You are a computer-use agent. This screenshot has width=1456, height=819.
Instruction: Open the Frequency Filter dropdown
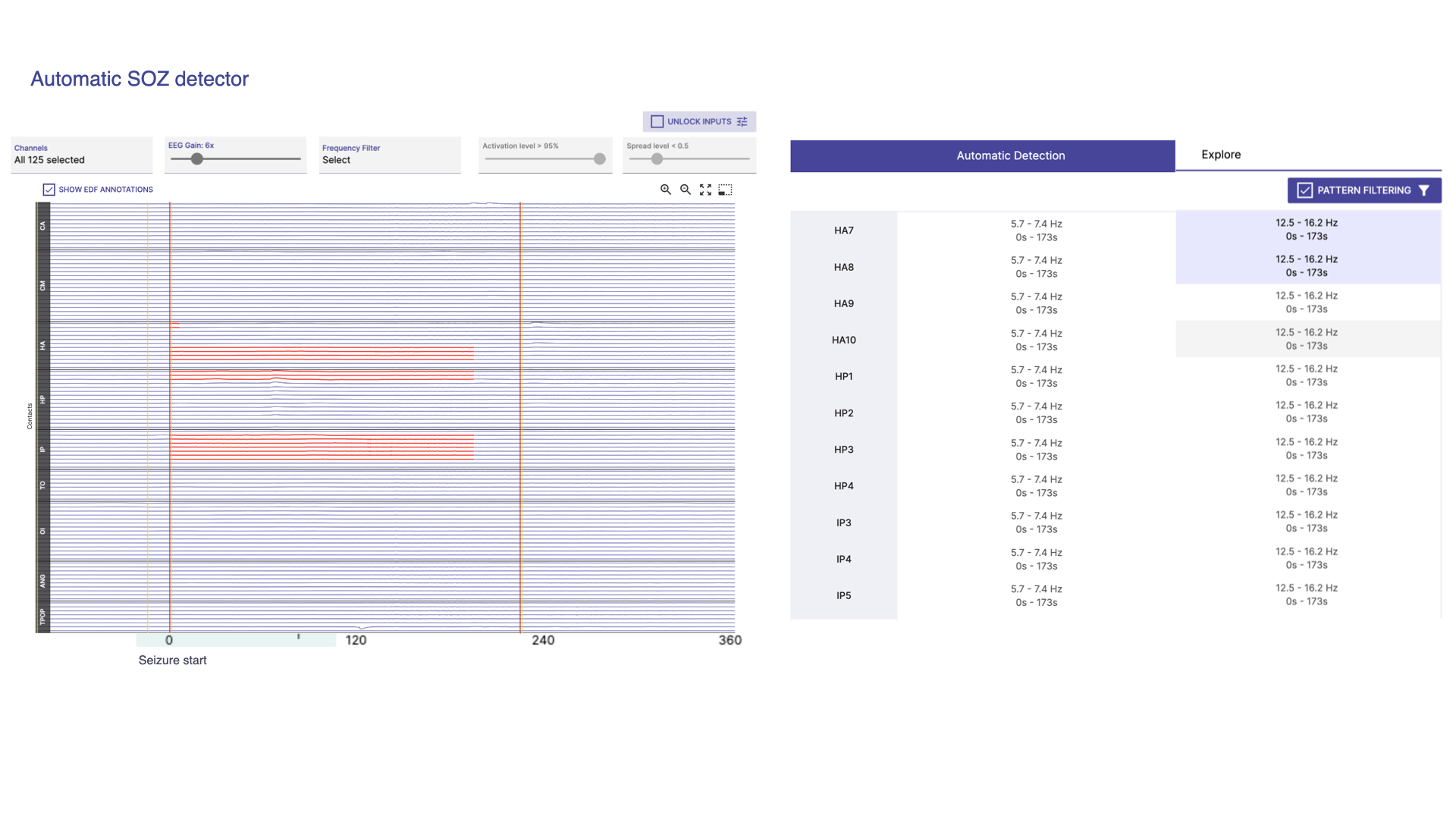pos(389,155)
